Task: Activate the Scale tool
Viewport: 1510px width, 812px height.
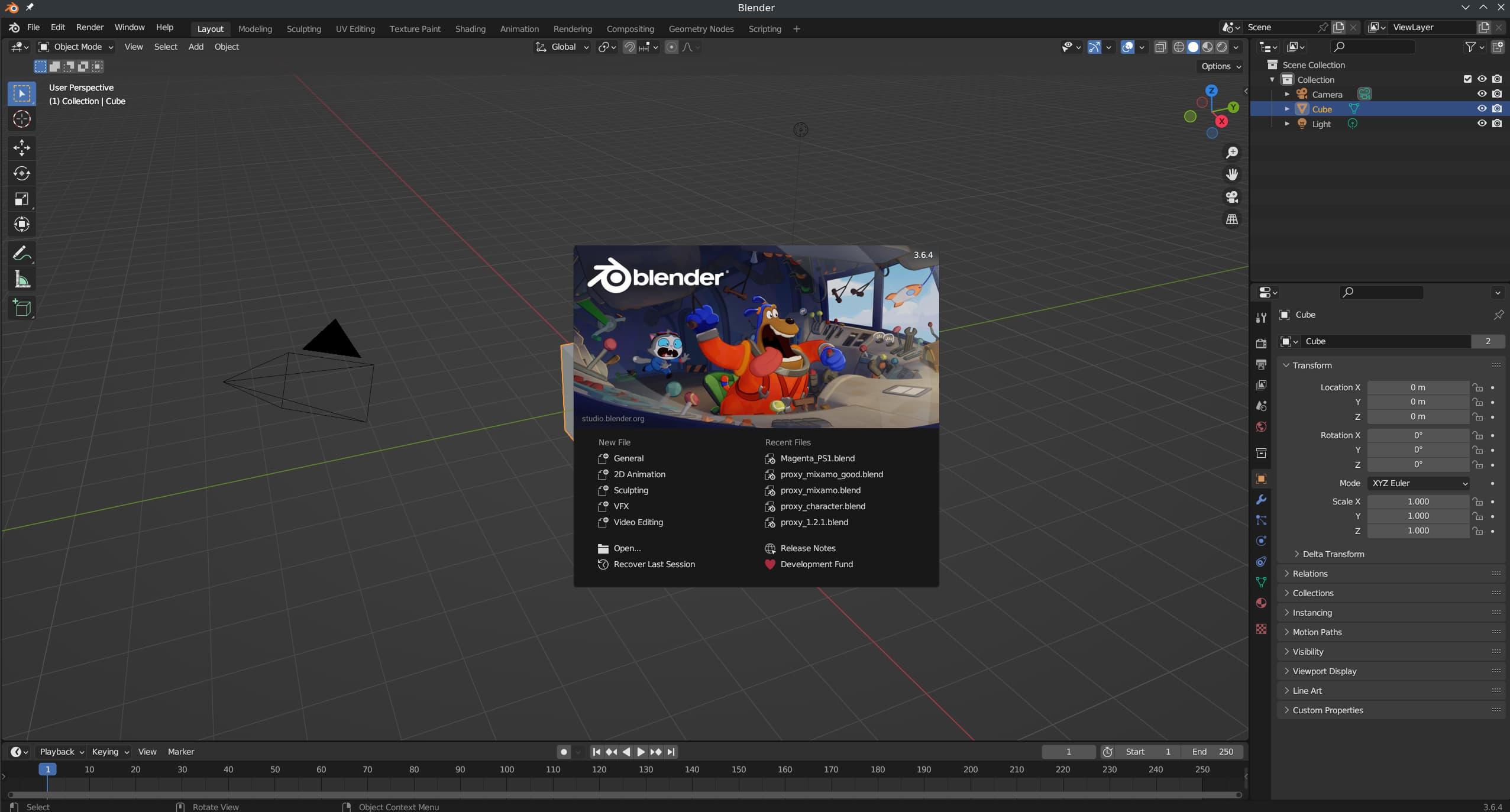Action: pos(22,199)
